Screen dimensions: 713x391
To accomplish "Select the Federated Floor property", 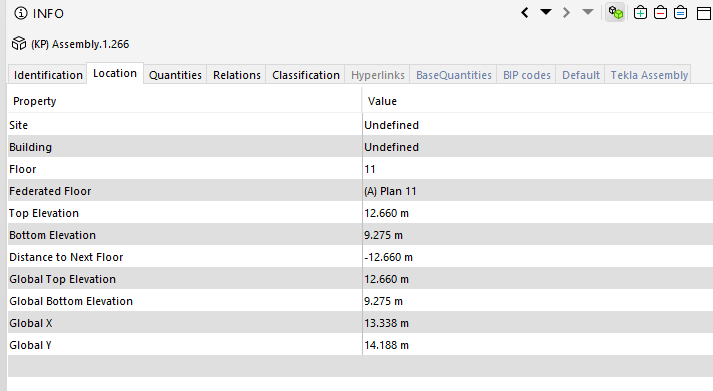I will pos(50,191).
